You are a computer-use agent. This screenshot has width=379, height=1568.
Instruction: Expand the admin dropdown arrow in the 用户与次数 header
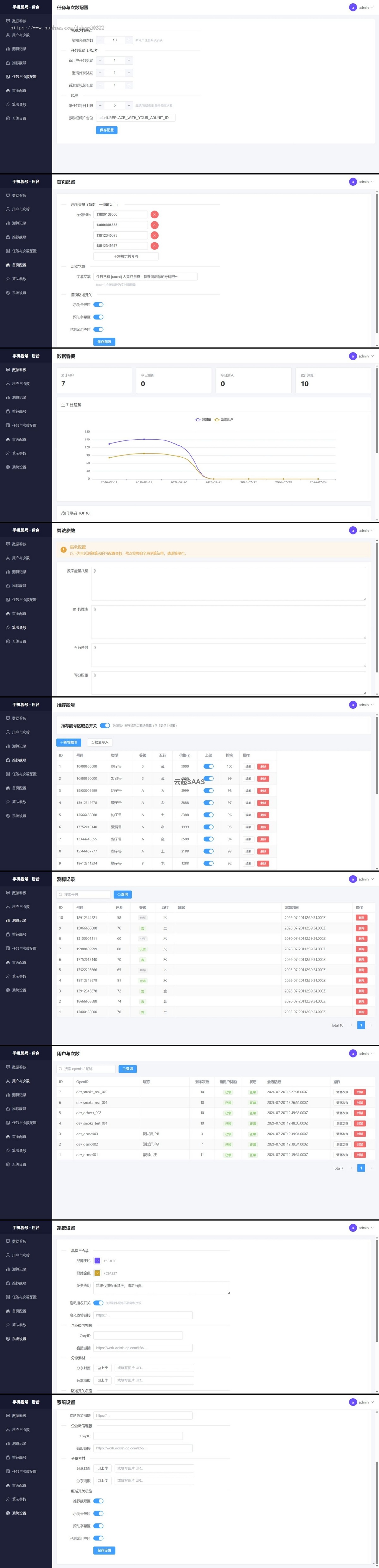(x=372, y=1054)
